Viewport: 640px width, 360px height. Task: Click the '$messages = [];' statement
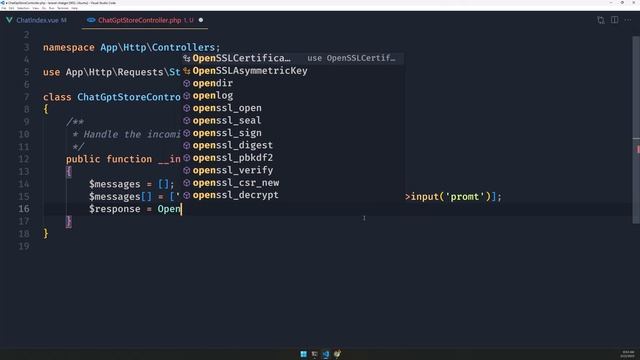[x=132, y=184]
